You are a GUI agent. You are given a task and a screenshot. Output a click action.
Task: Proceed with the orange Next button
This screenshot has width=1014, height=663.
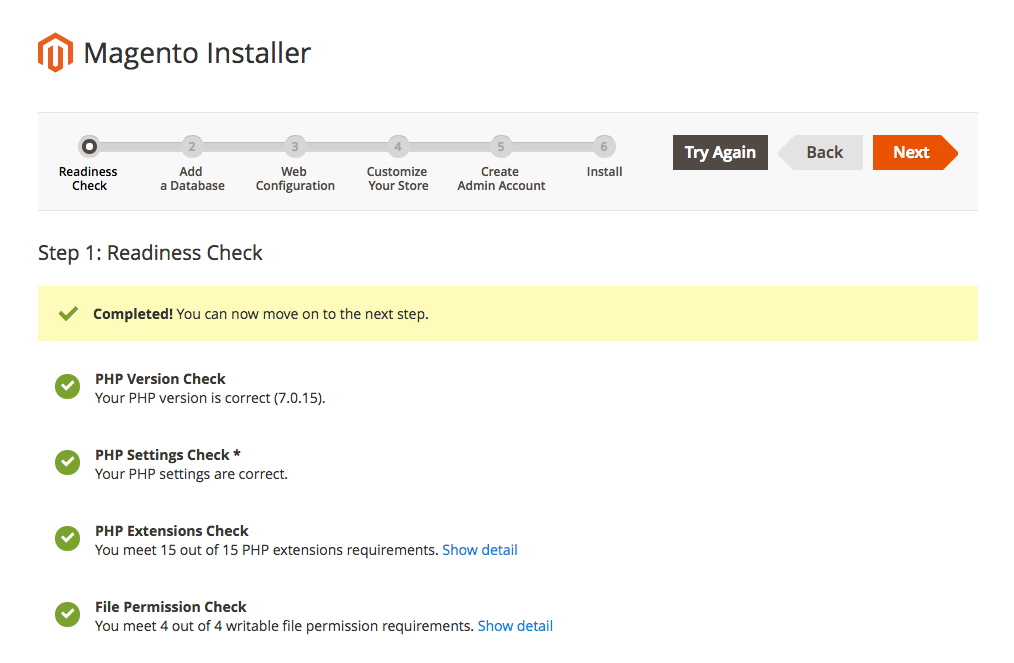point(914,153)
